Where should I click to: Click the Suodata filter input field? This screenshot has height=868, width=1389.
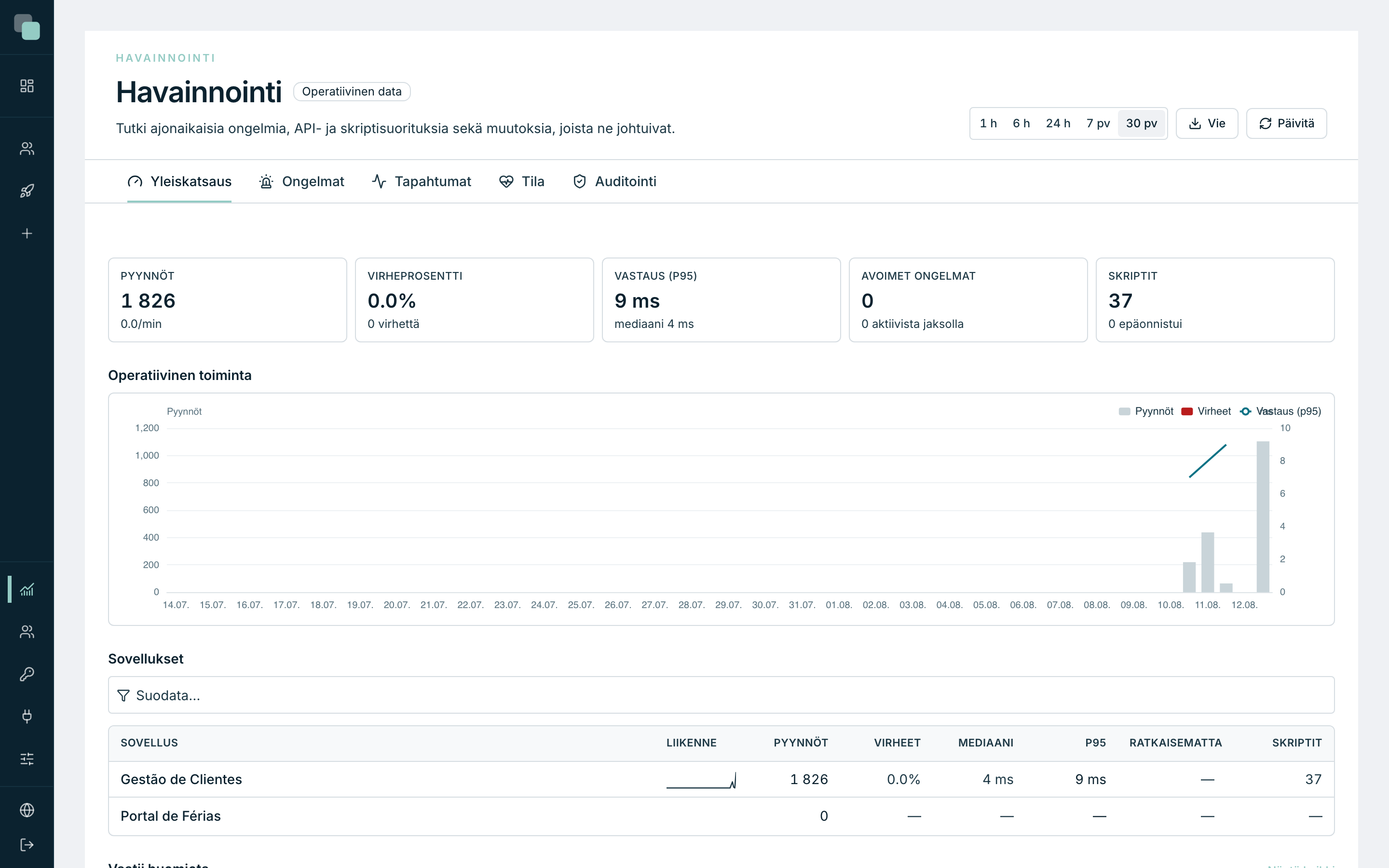(721, 695)
